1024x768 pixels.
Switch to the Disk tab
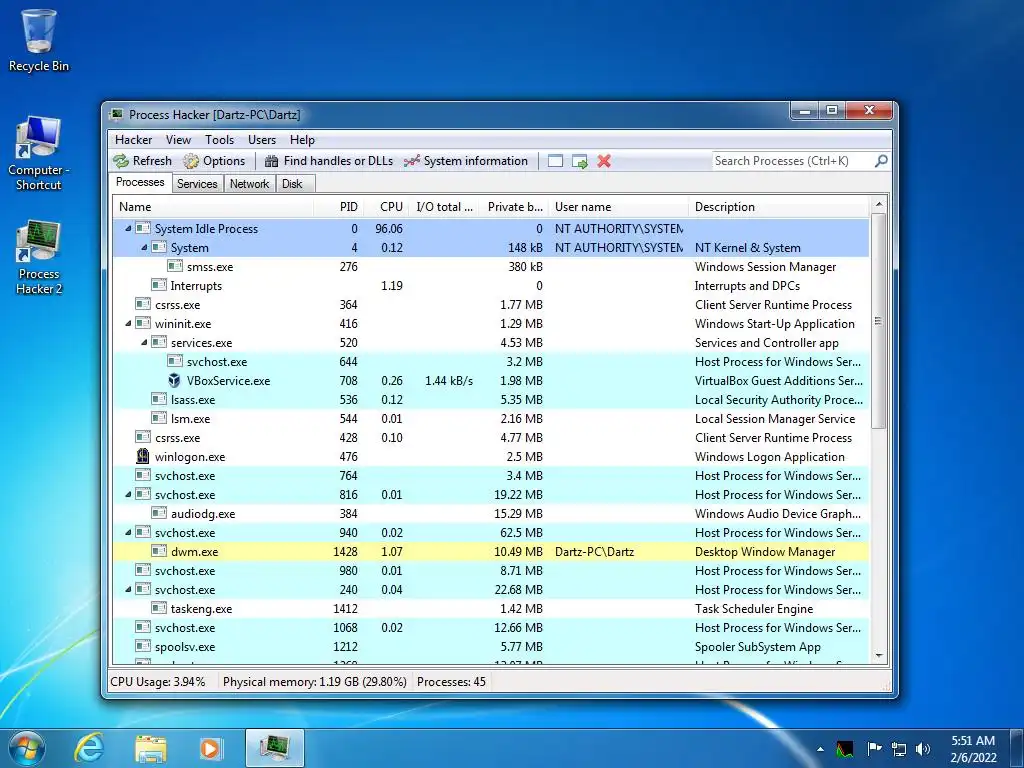point(293,184)
